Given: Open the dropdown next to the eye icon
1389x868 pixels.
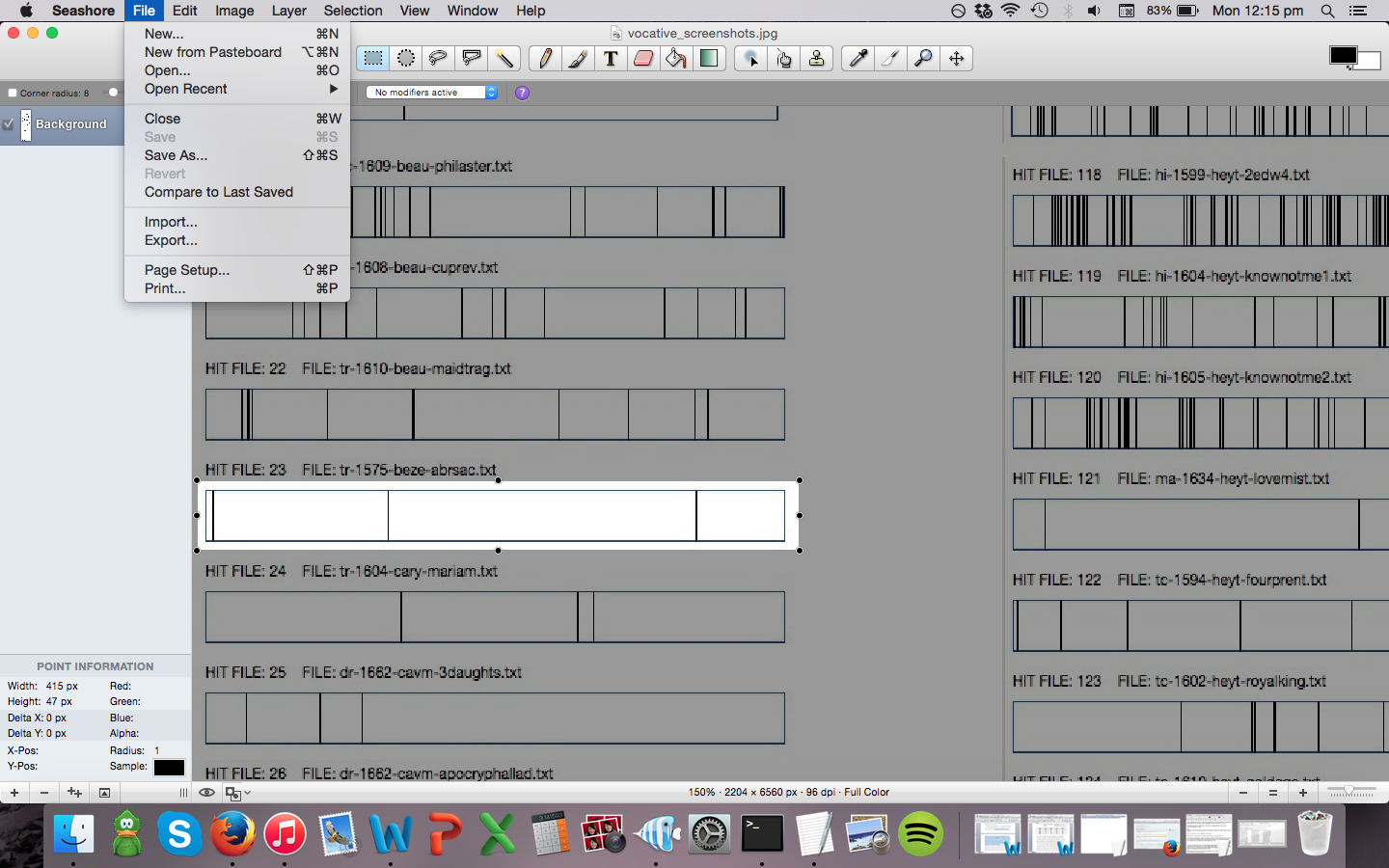Looking at the screenshot, I should click(237, 793).
